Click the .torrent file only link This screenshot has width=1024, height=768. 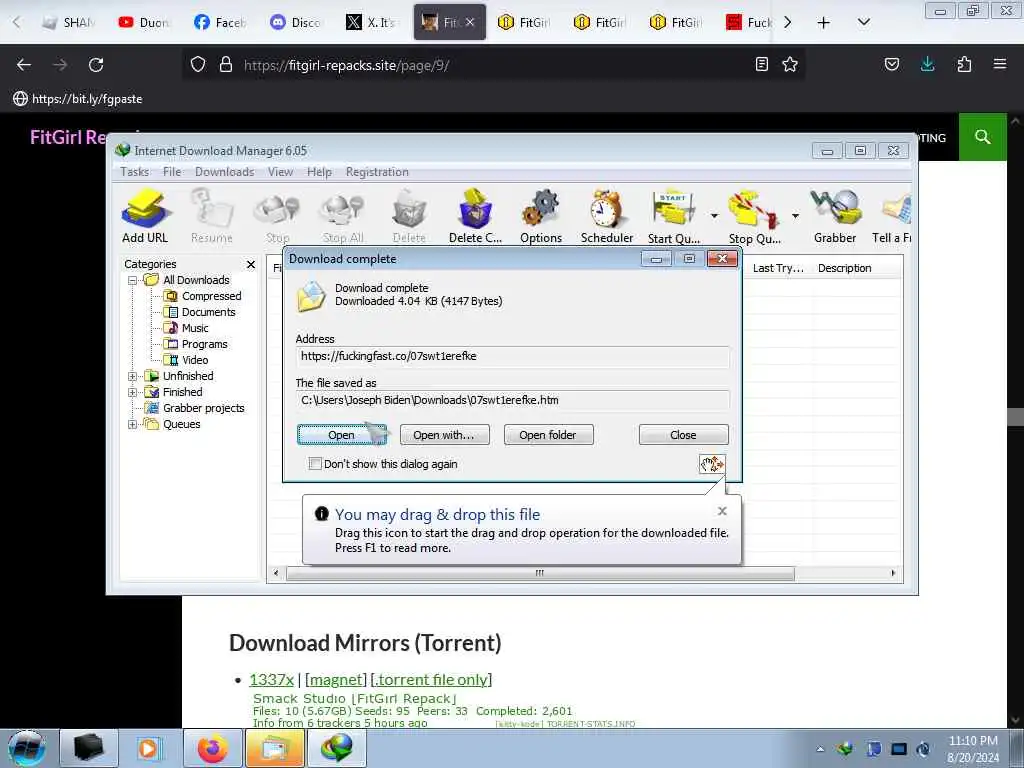tap(432, 680)
